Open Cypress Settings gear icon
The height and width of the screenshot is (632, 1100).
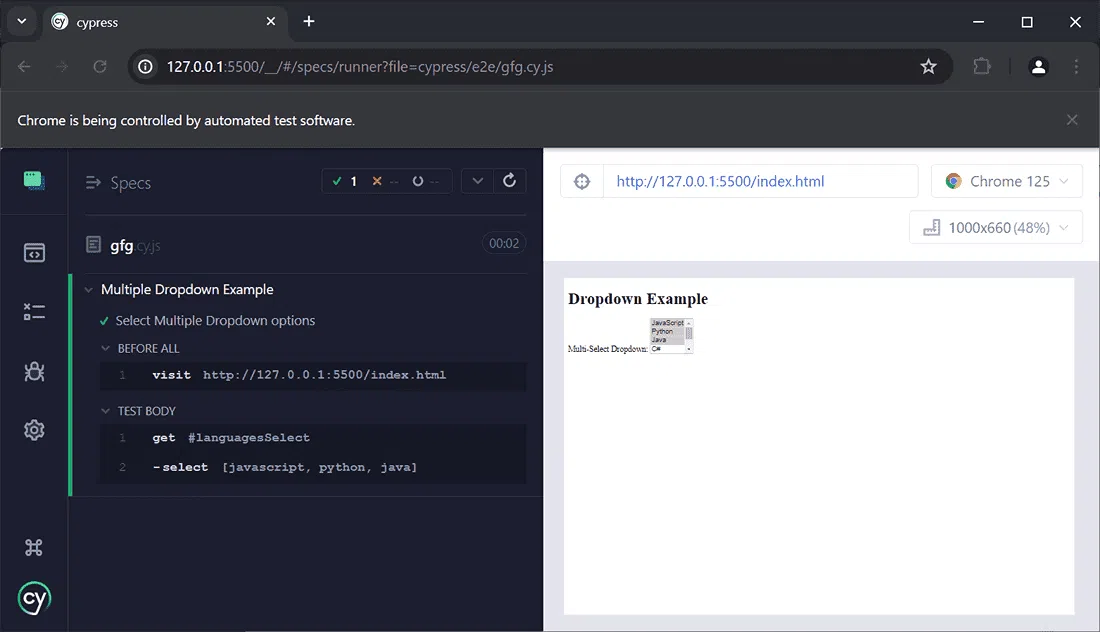34,430
